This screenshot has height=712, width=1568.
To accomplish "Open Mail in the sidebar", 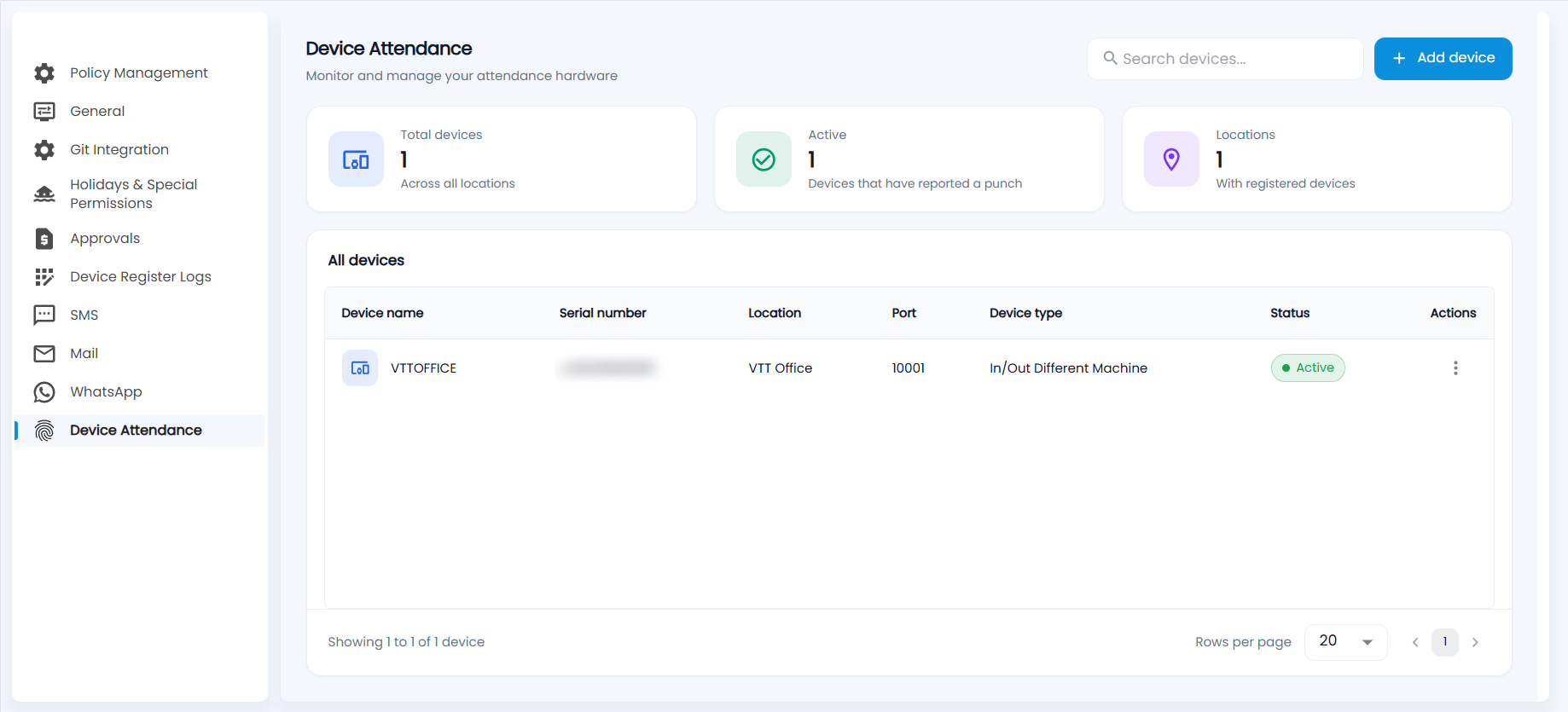I will pyautogui.click(x=84, y=354).
